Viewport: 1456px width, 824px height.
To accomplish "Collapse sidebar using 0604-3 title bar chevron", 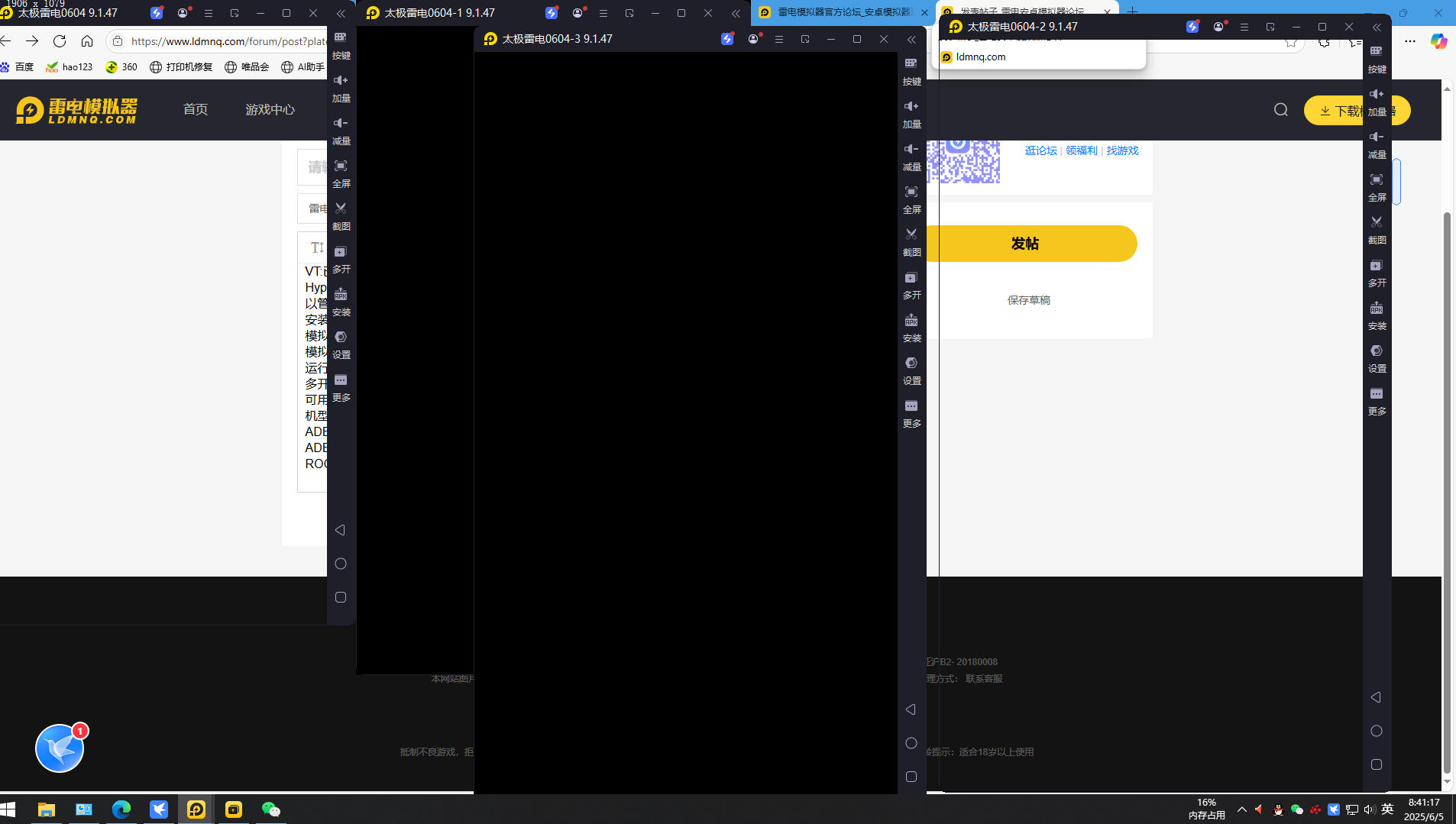I will coord(911,39).
